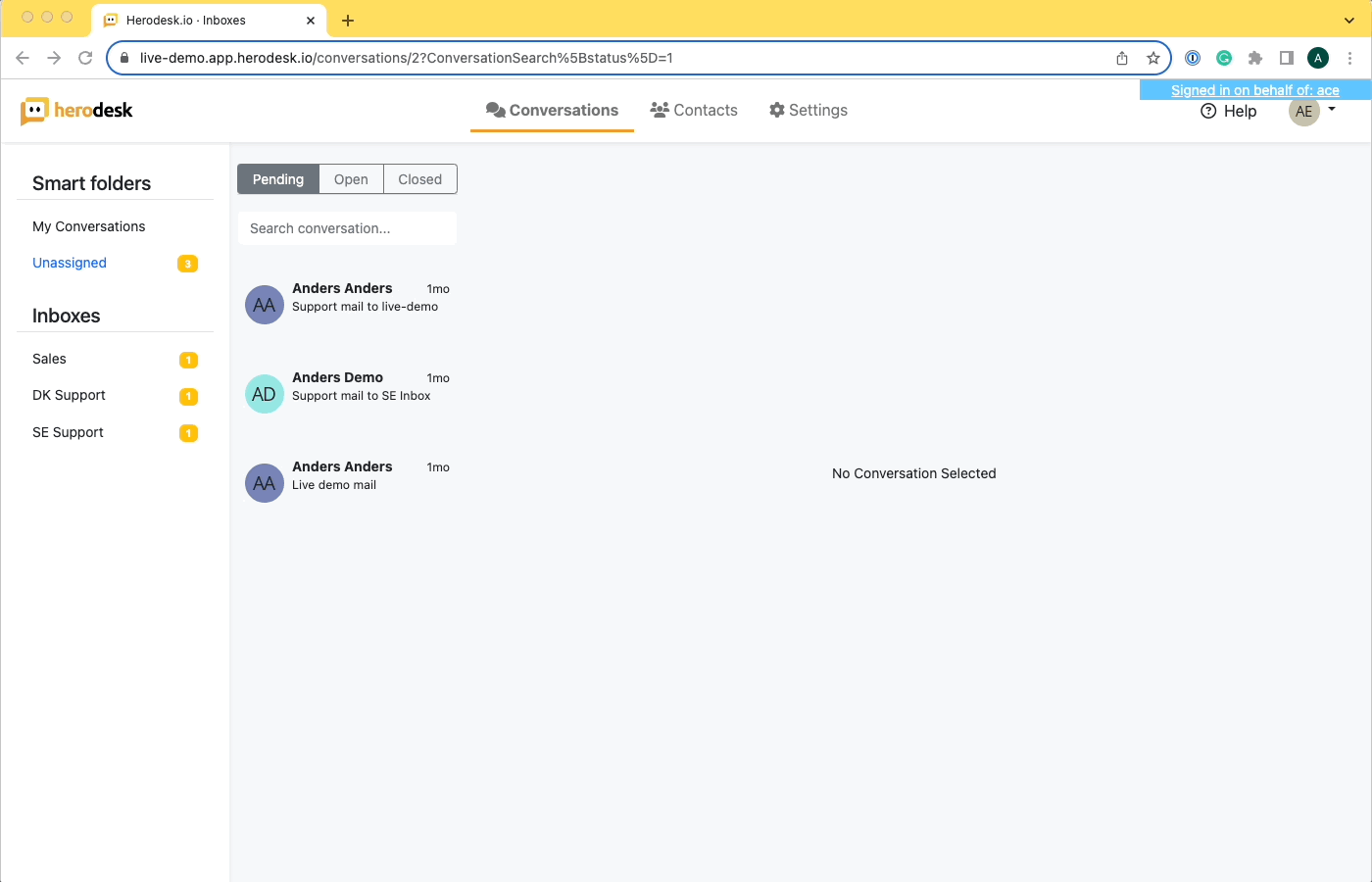Image resolution: width=1372 pixels, height=882 pixels.
Task: Click the Help question mark icon
Action: (x=1208, y=112)
